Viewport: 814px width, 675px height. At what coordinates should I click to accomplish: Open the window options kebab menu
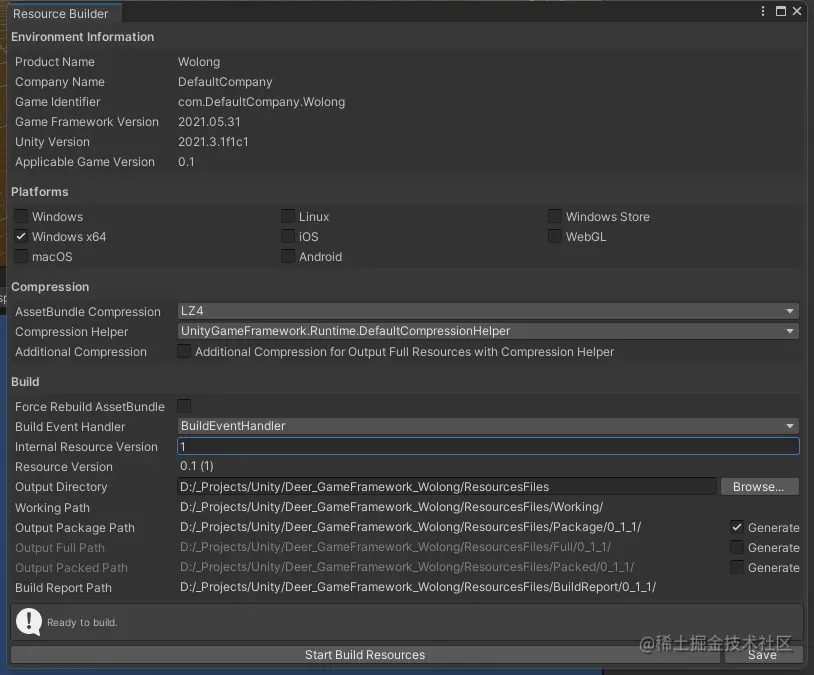(763, 11)
